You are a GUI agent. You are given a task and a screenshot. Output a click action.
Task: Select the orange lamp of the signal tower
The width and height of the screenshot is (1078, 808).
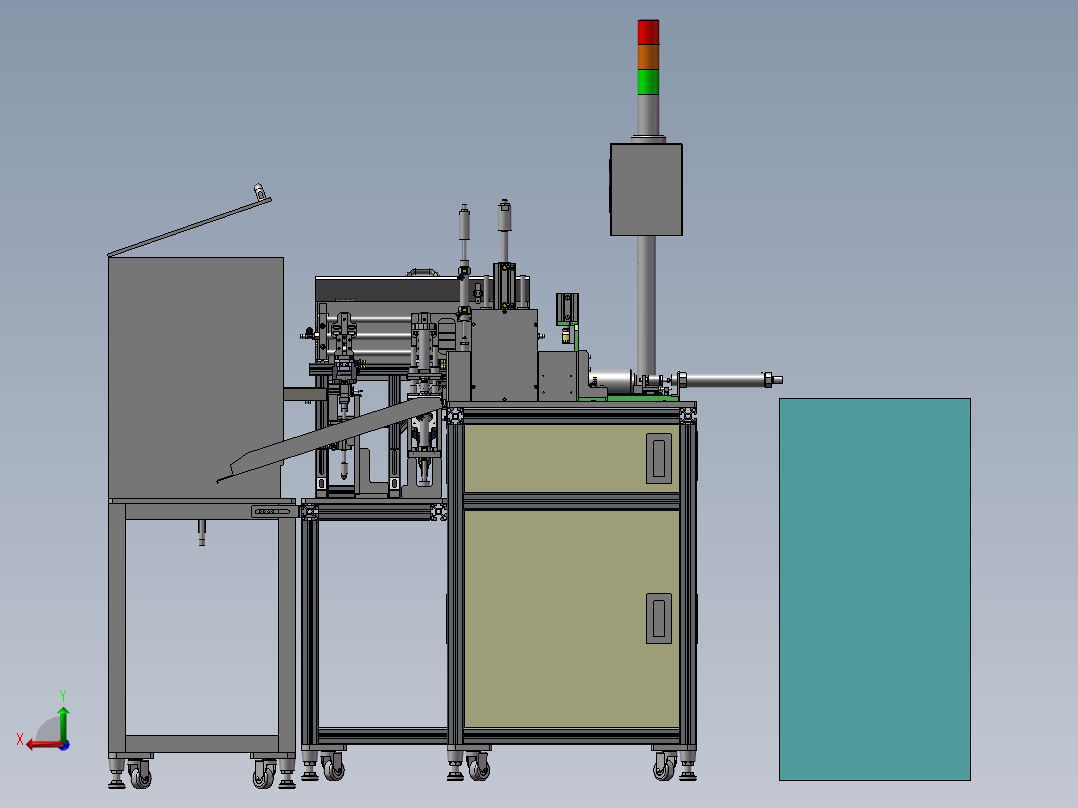click(648, 57)
